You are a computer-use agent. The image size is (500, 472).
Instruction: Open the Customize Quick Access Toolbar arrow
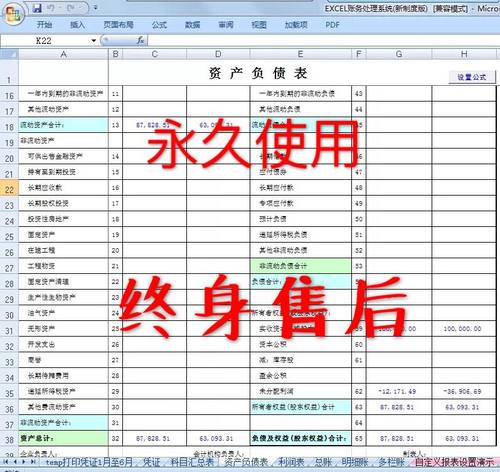click(x=96, y=8)
